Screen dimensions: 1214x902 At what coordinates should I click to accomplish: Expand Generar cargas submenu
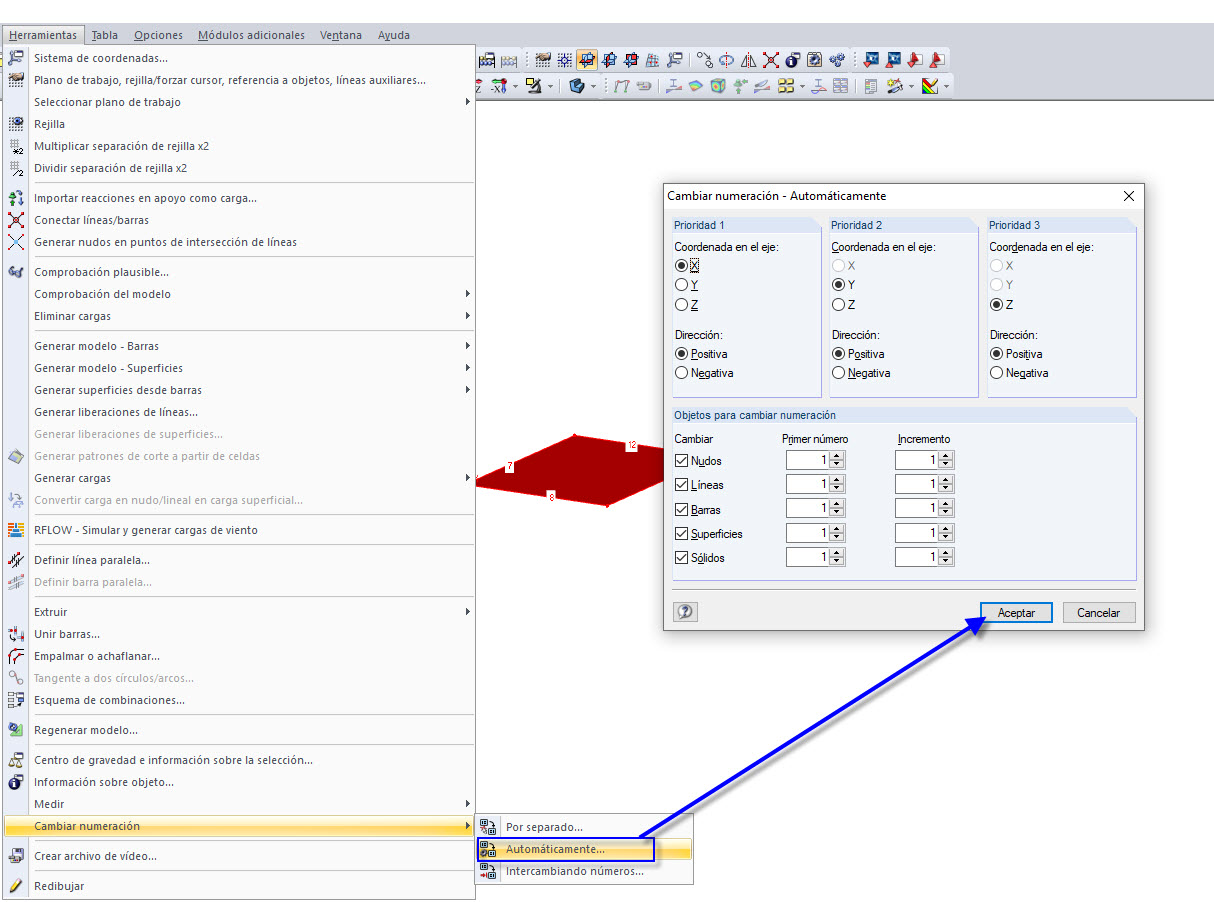tap(240, 478)
